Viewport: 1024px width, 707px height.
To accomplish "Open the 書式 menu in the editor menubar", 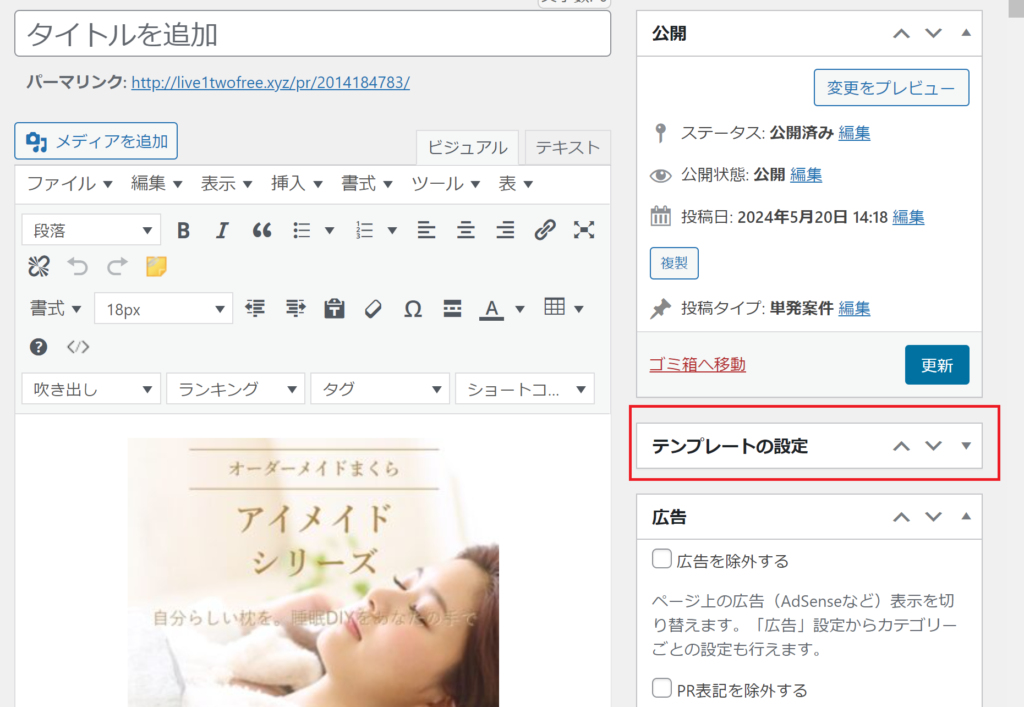I will 366,183.
